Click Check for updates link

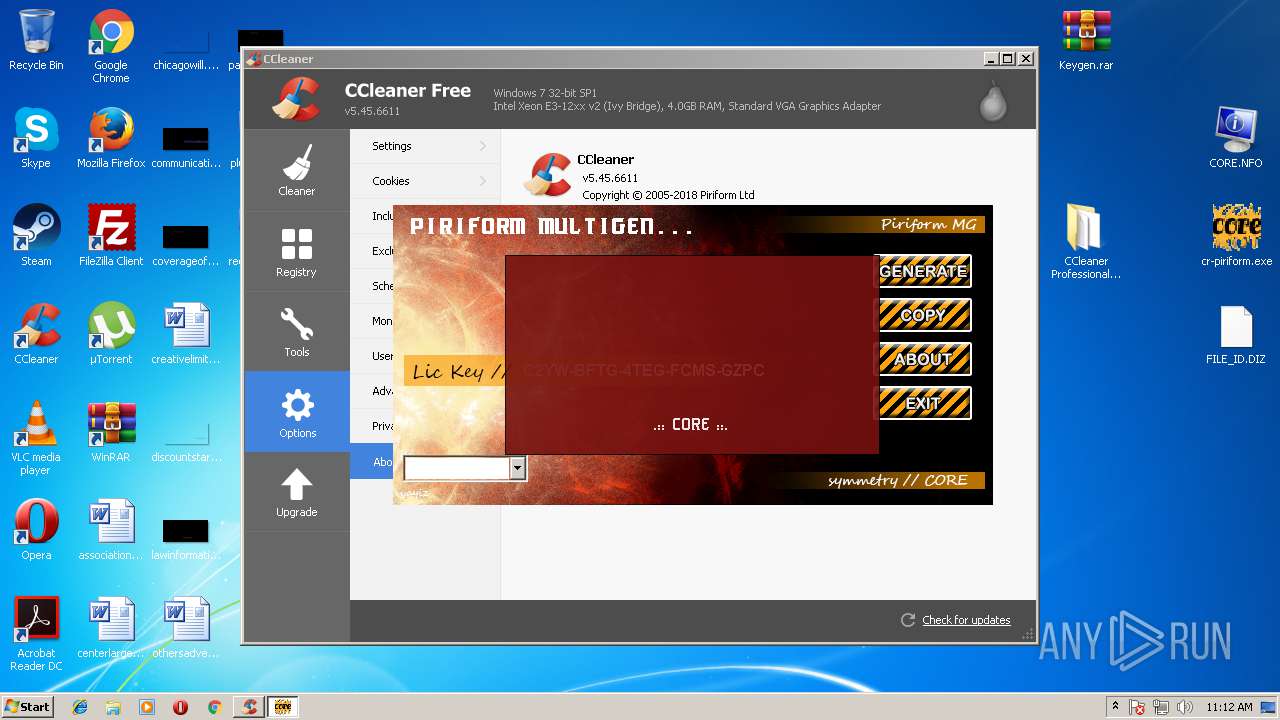coord(966,620)
